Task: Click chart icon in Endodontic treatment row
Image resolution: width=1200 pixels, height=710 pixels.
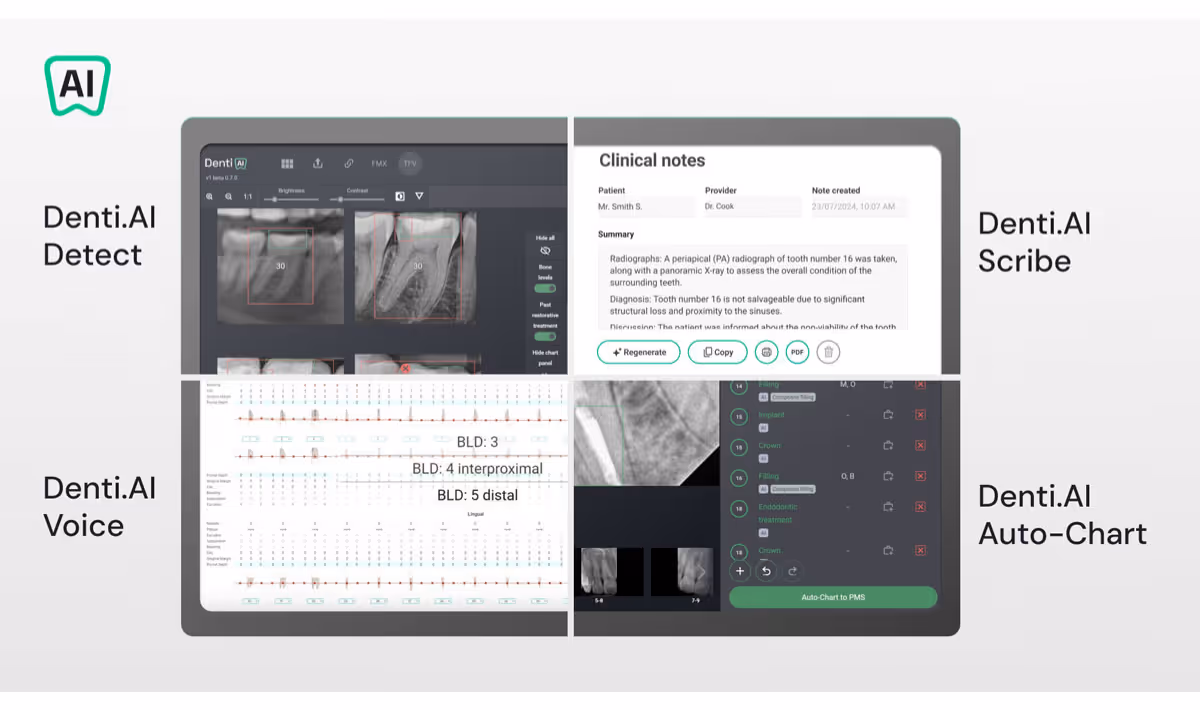Action: (887, 508)
